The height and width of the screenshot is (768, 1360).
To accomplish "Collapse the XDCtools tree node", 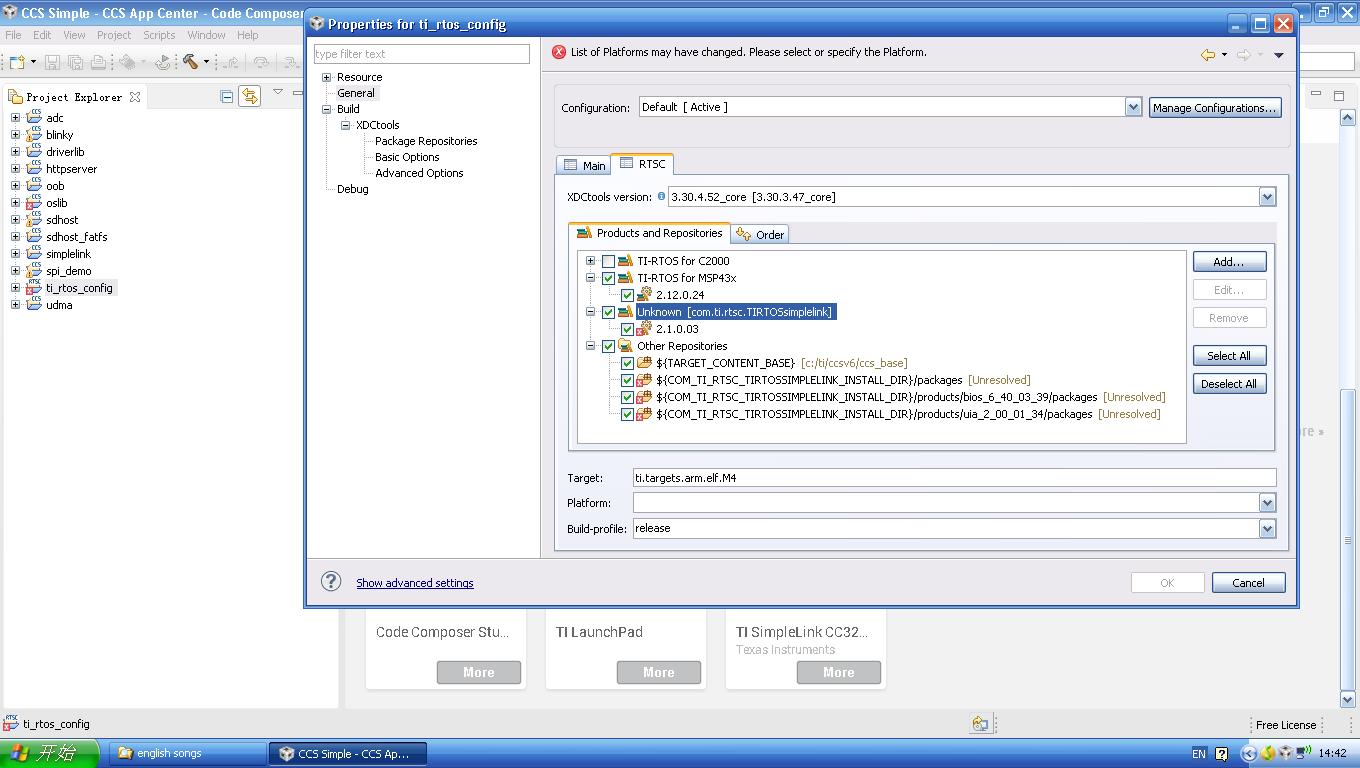I will [345, 125].
